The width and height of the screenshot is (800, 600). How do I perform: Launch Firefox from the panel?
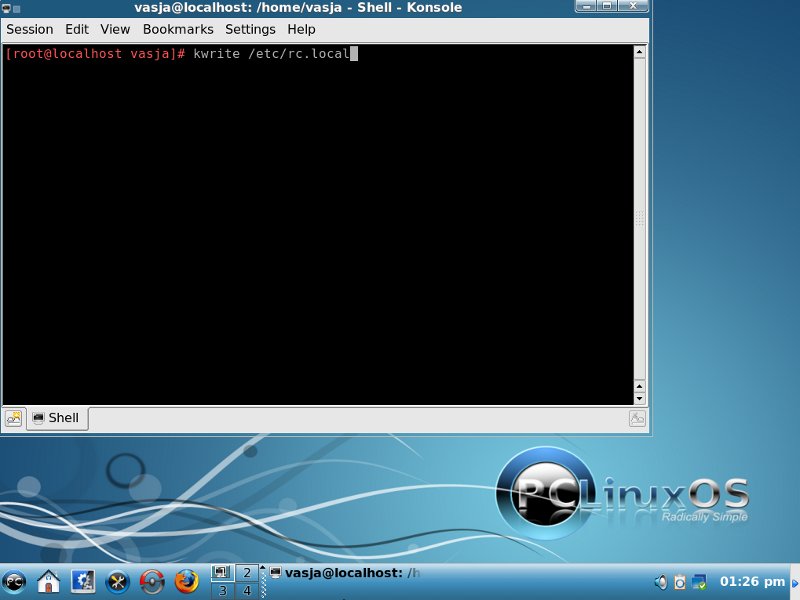[x=186, y=581]
